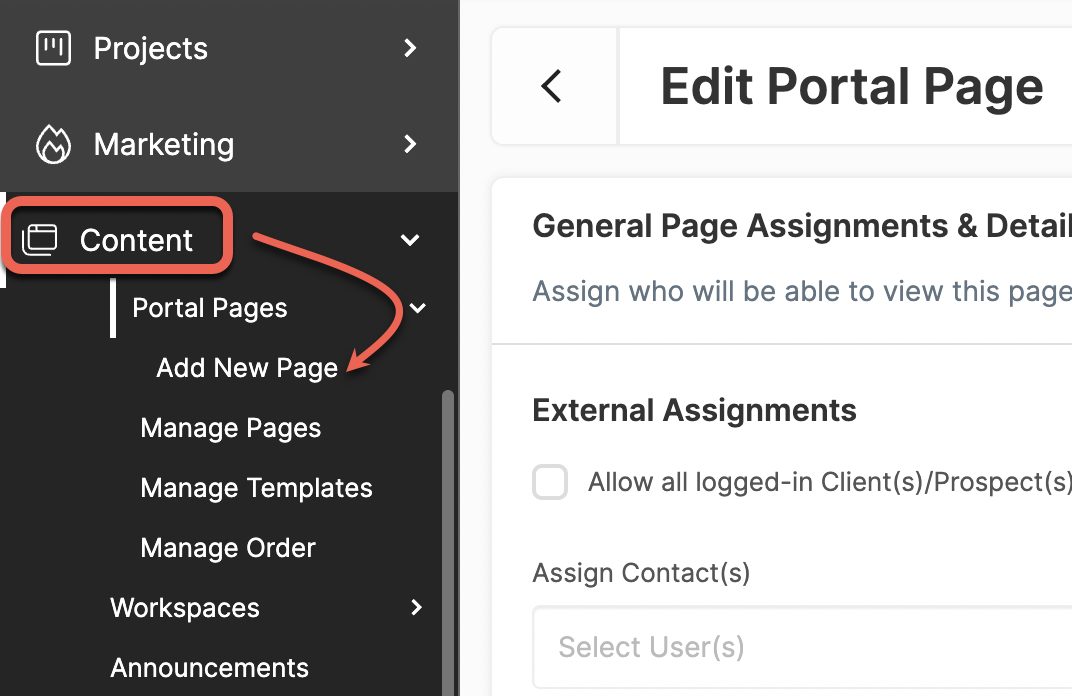Click the Projects board icon
1072x696 pixels.
(x=53, y=48)
